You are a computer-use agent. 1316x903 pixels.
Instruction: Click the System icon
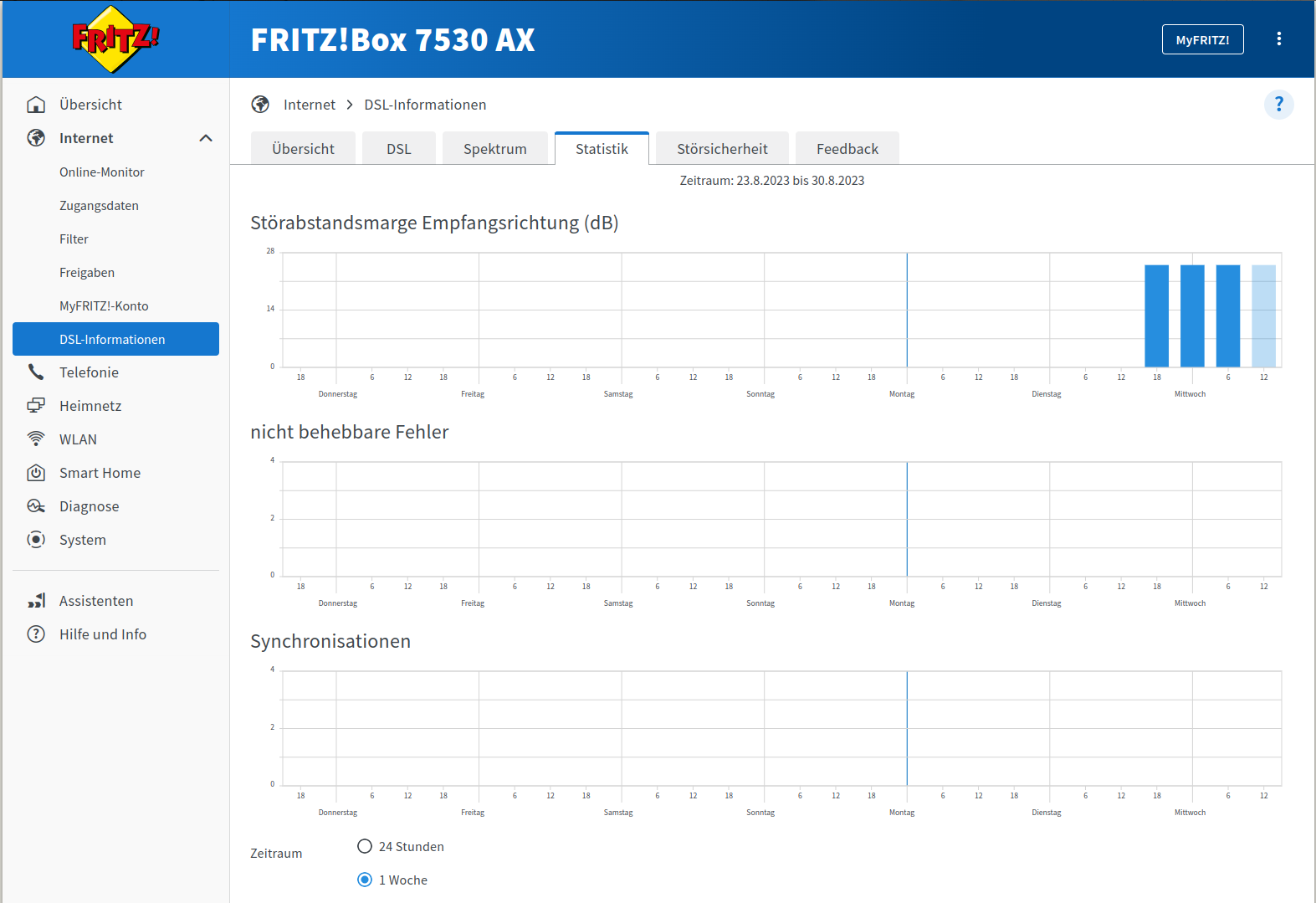click(36, 540)
